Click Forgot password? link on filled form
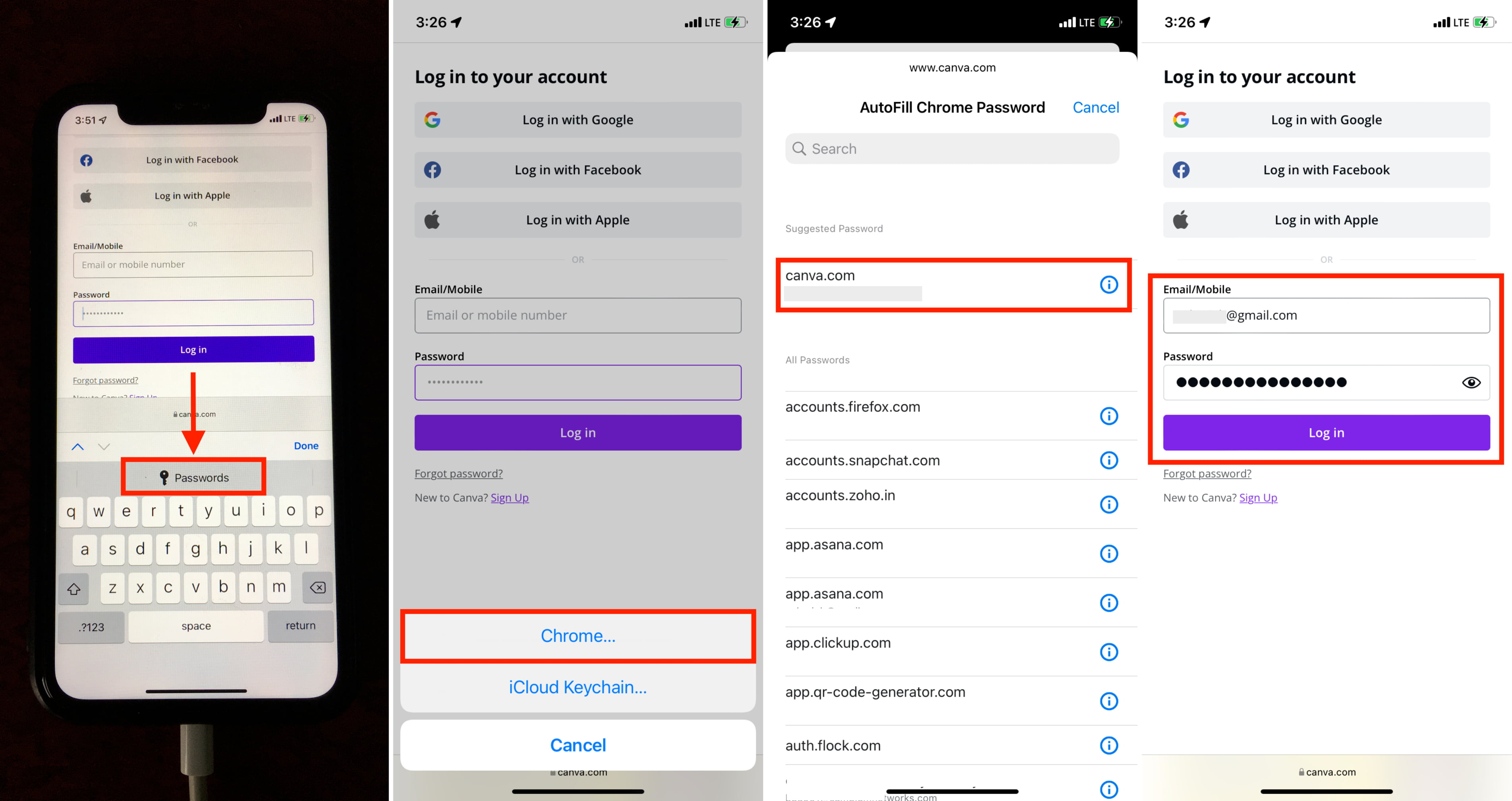1512x801 pixels. click(x=1207, y=473)
